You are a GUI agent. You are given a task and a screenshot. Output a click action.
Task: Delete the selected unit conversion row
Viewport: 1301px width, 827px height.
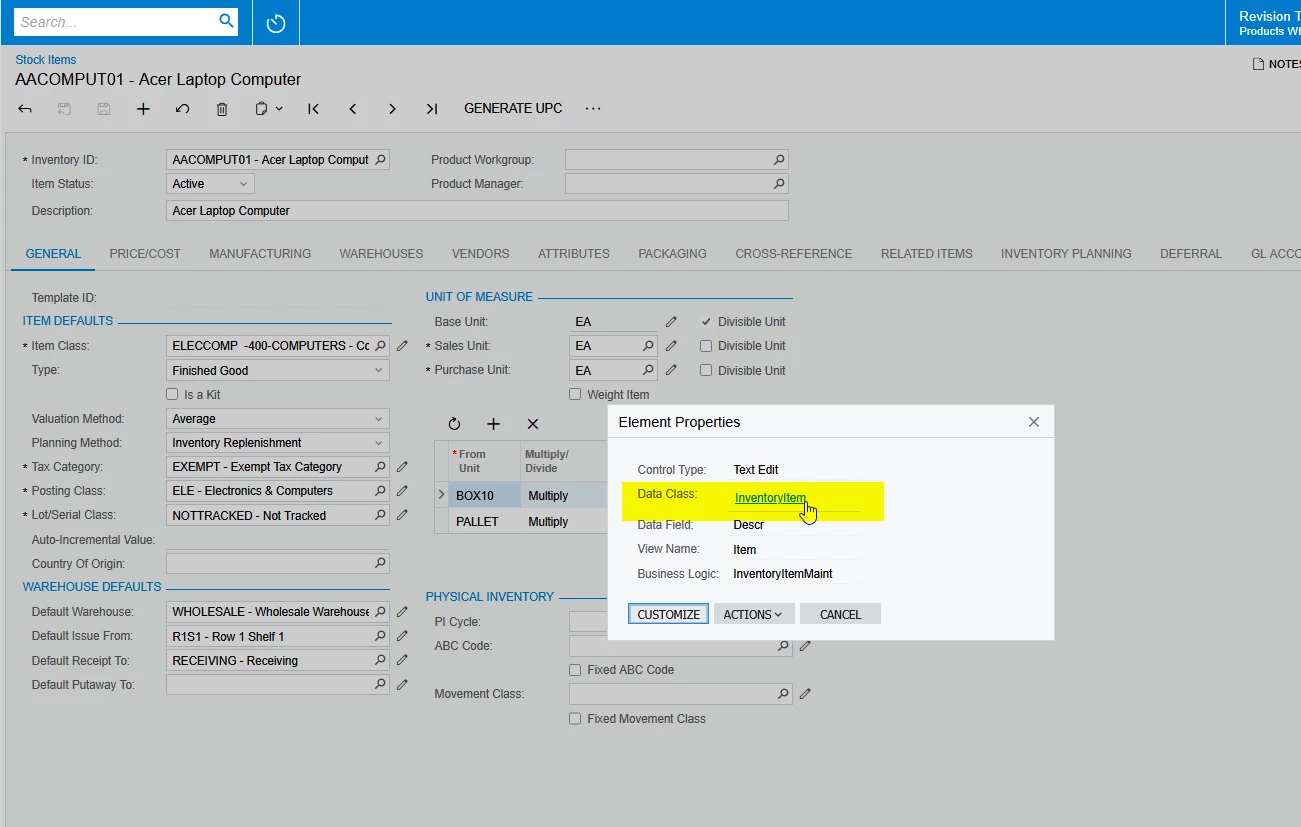pos(533,424)
